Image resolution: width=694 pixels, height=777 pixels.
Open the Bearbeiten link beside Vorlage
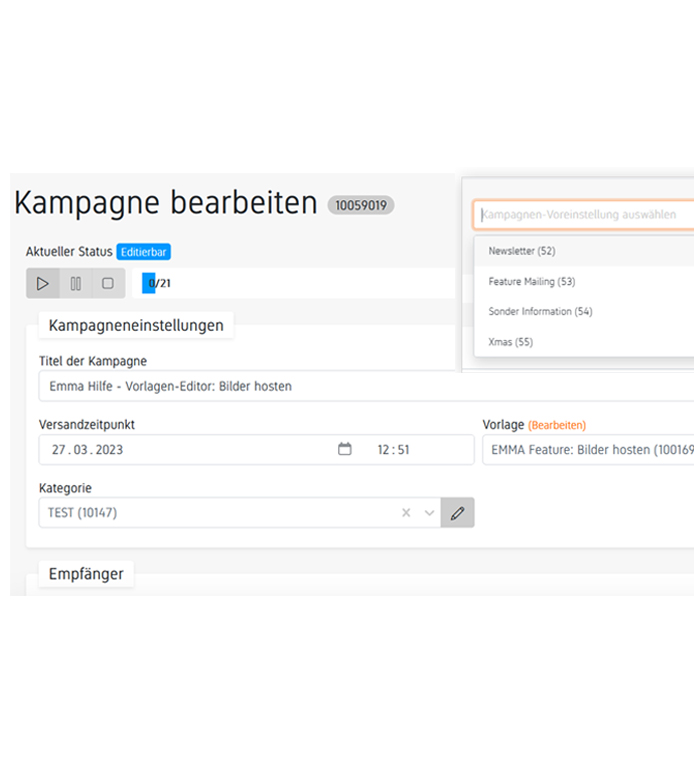[x=557, y=425]
